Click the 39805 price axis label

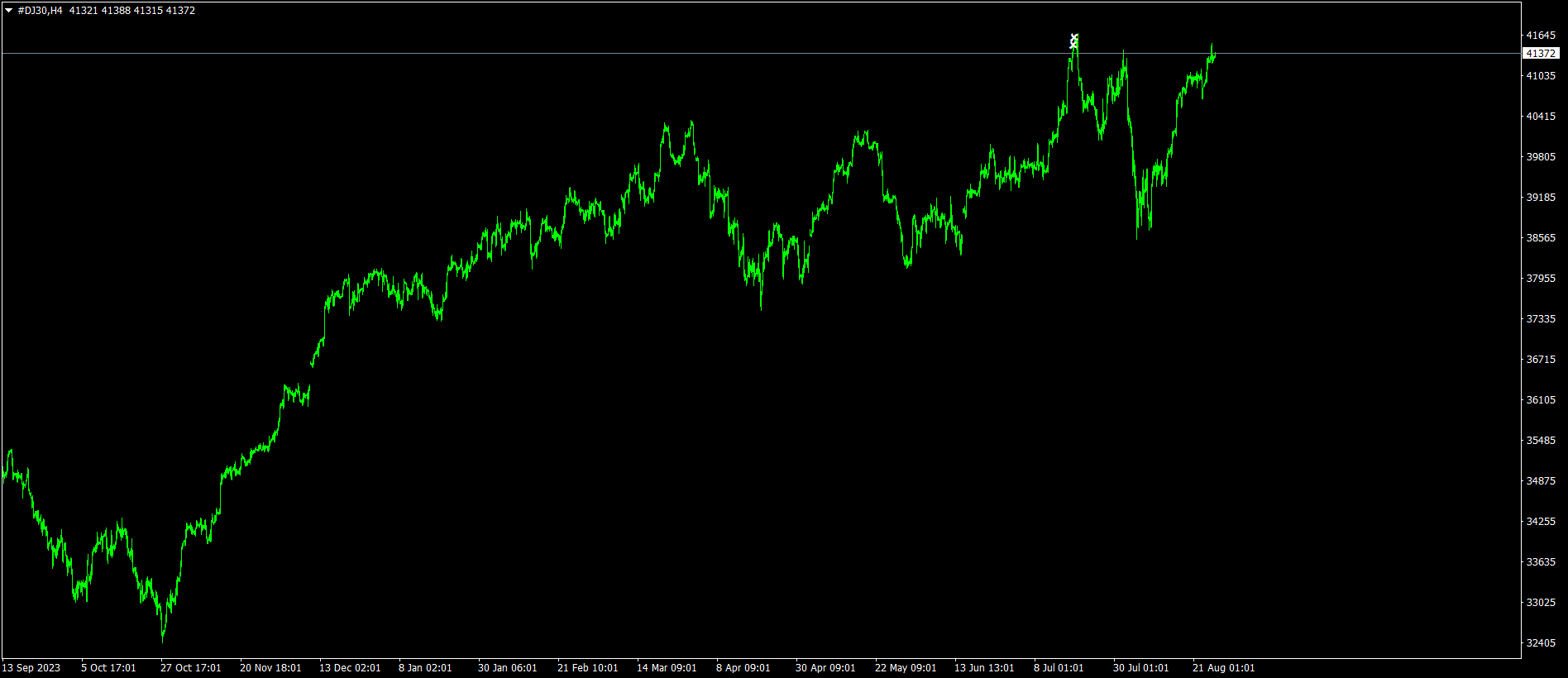[x=1541, y=157]
